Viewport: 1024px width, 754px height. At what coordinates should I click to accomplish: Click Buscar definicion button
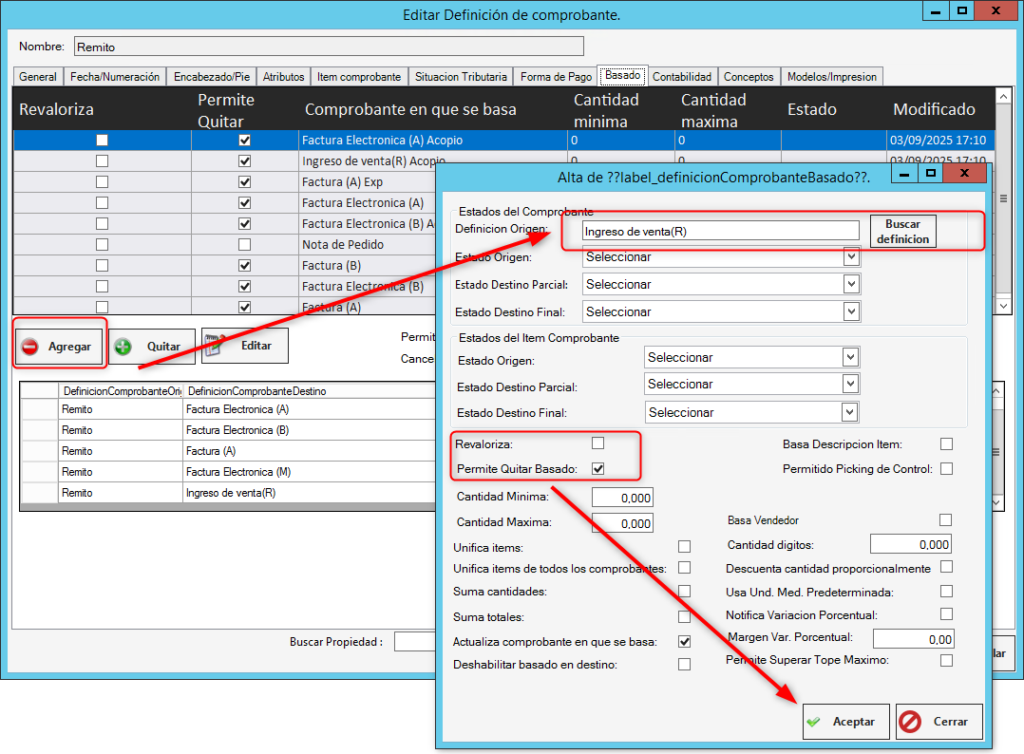(x=903, y=231)
